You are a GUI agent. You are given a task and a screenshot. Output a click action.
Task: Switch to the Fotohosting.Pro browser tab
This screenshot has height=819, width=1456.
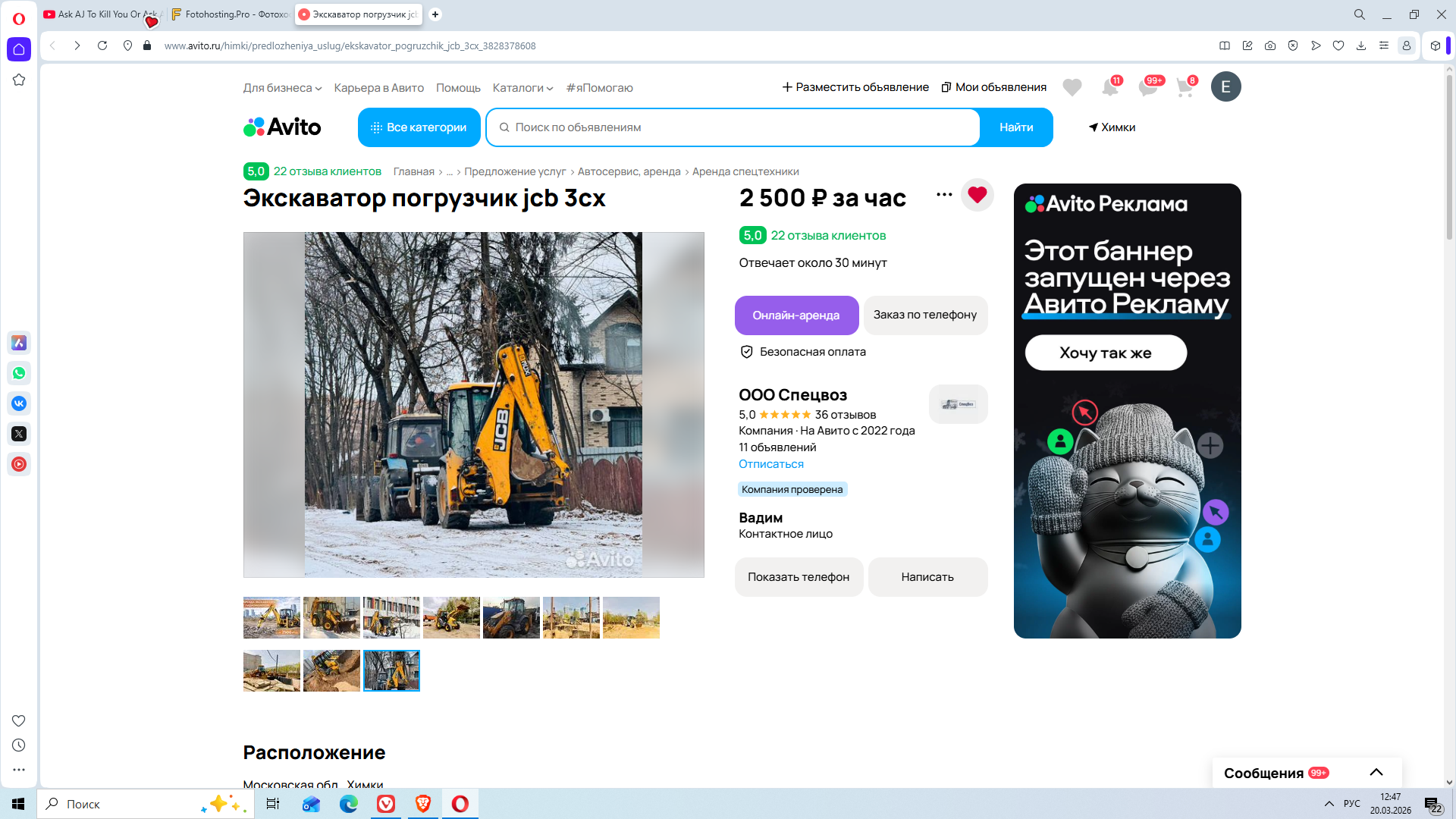click(x=229, y=14)
